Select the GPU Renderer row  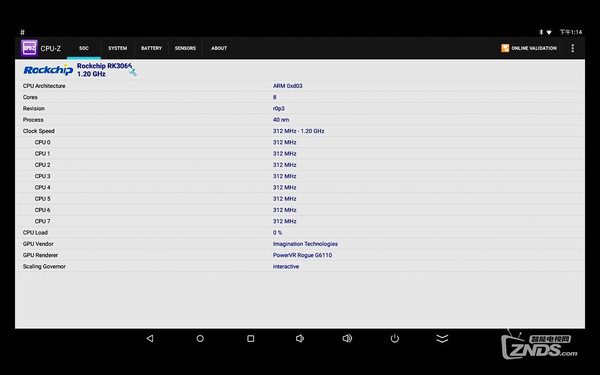click(x=300, y=255)
